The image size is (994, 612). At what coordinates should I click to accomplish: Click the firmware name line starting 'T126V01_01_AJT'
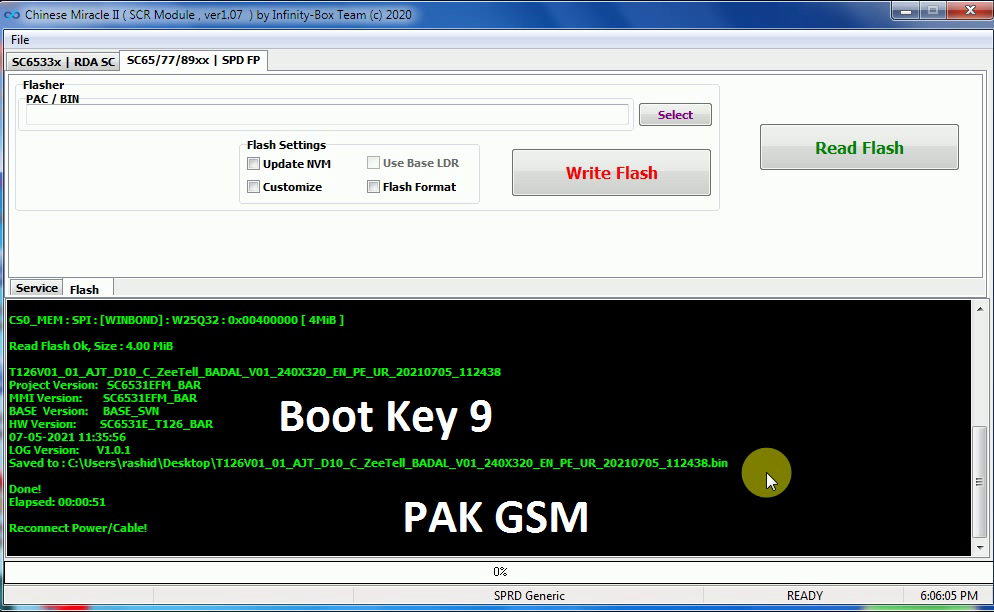pos(255,372)
